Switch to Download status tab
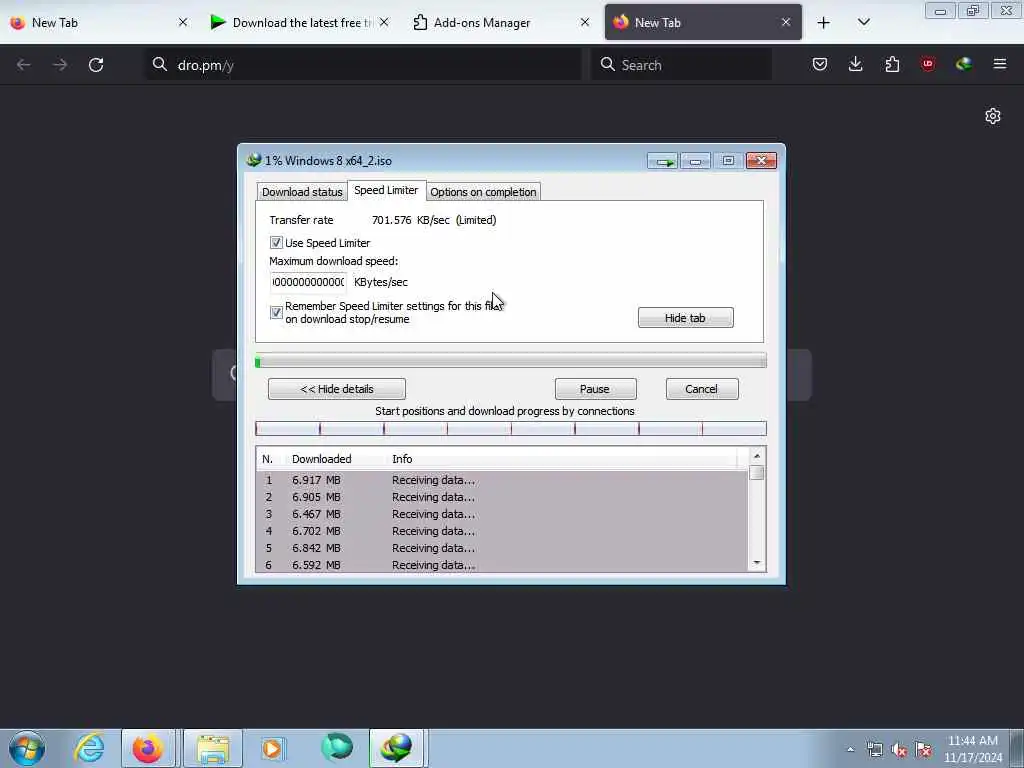 (302, 192)
